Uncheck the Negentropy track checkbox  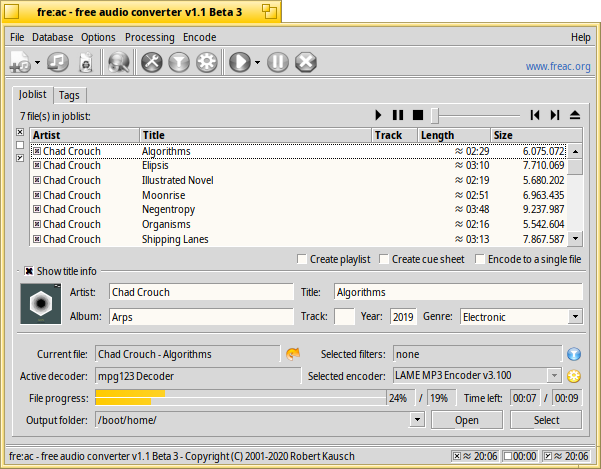[x=37, y=209]
